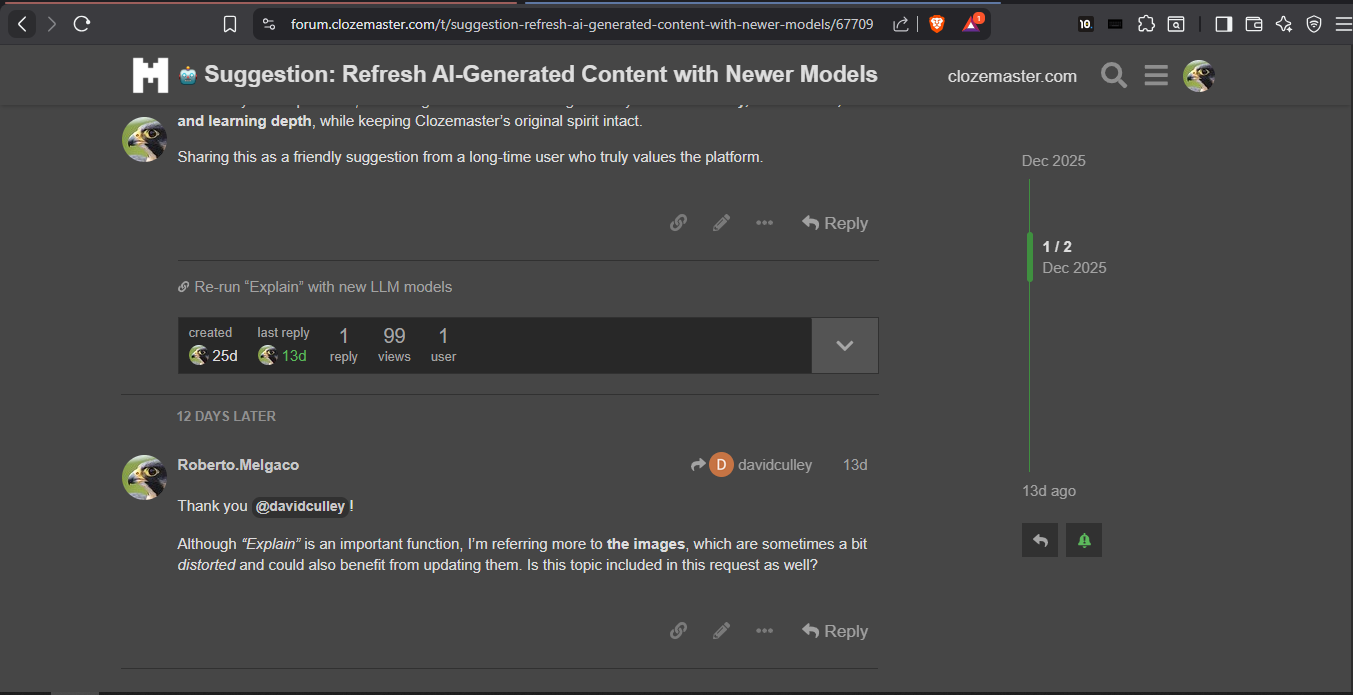
Task: Copy link icon on the first post
Action: click(x=678, y=223)
